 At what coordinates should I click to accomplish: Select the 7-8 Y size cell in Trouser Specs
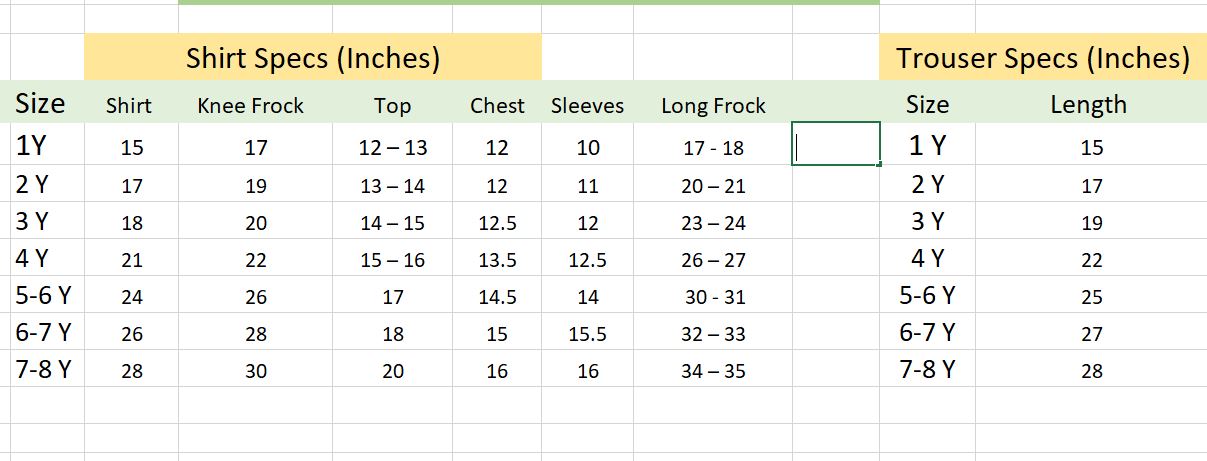click(x=927, y=369)
